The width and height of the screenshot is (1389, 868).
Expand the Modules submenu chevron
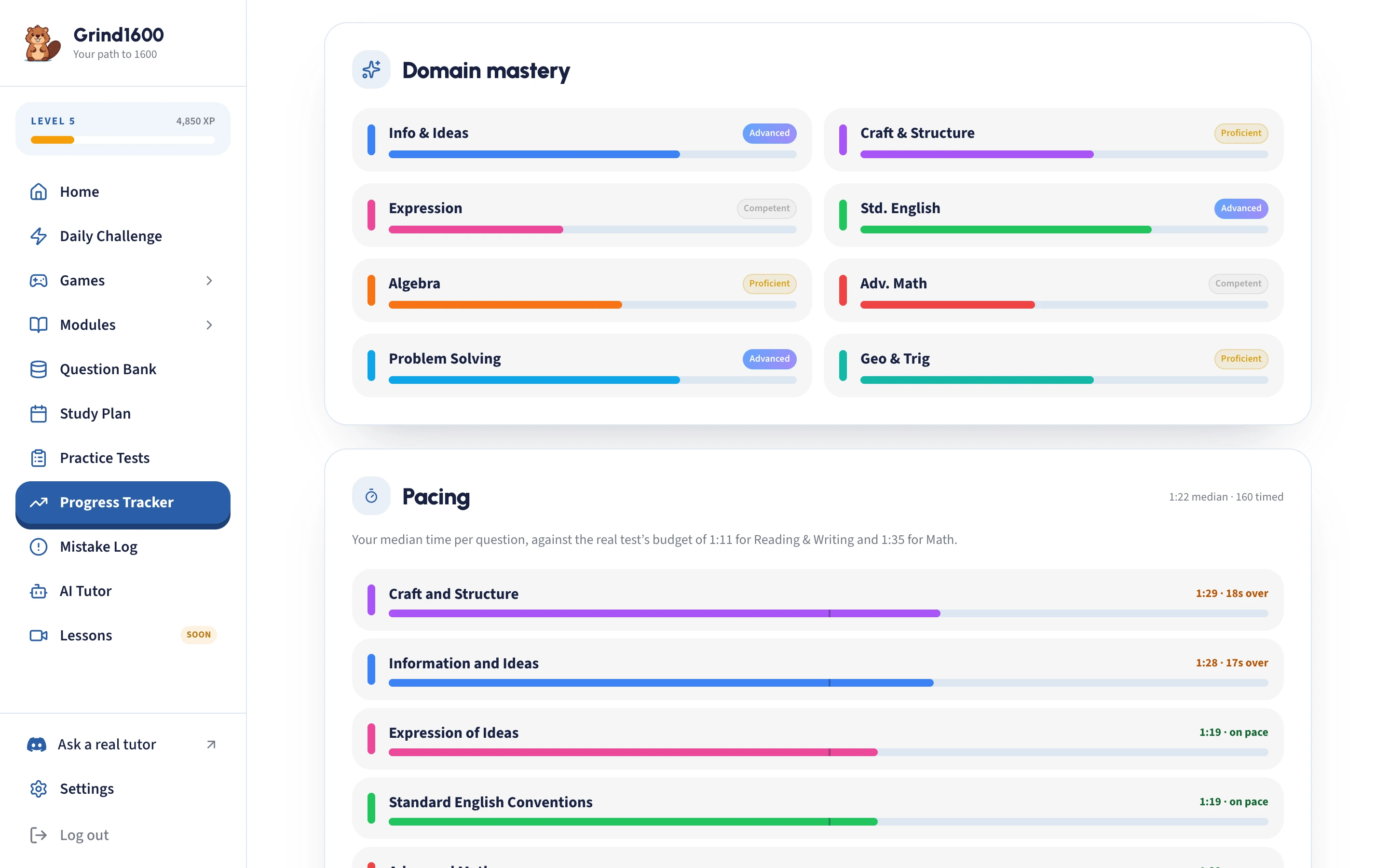point(209,325)
